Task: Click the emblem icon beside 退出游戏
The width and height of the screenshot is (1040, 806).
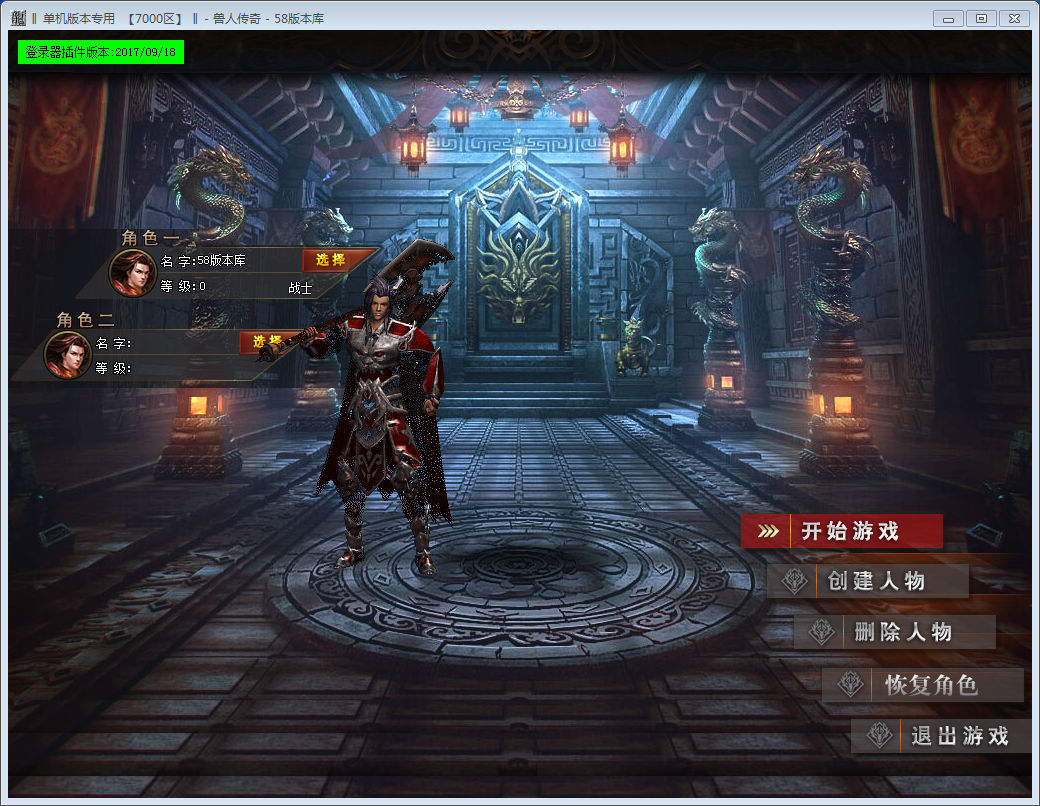Action: pos(879,736)
